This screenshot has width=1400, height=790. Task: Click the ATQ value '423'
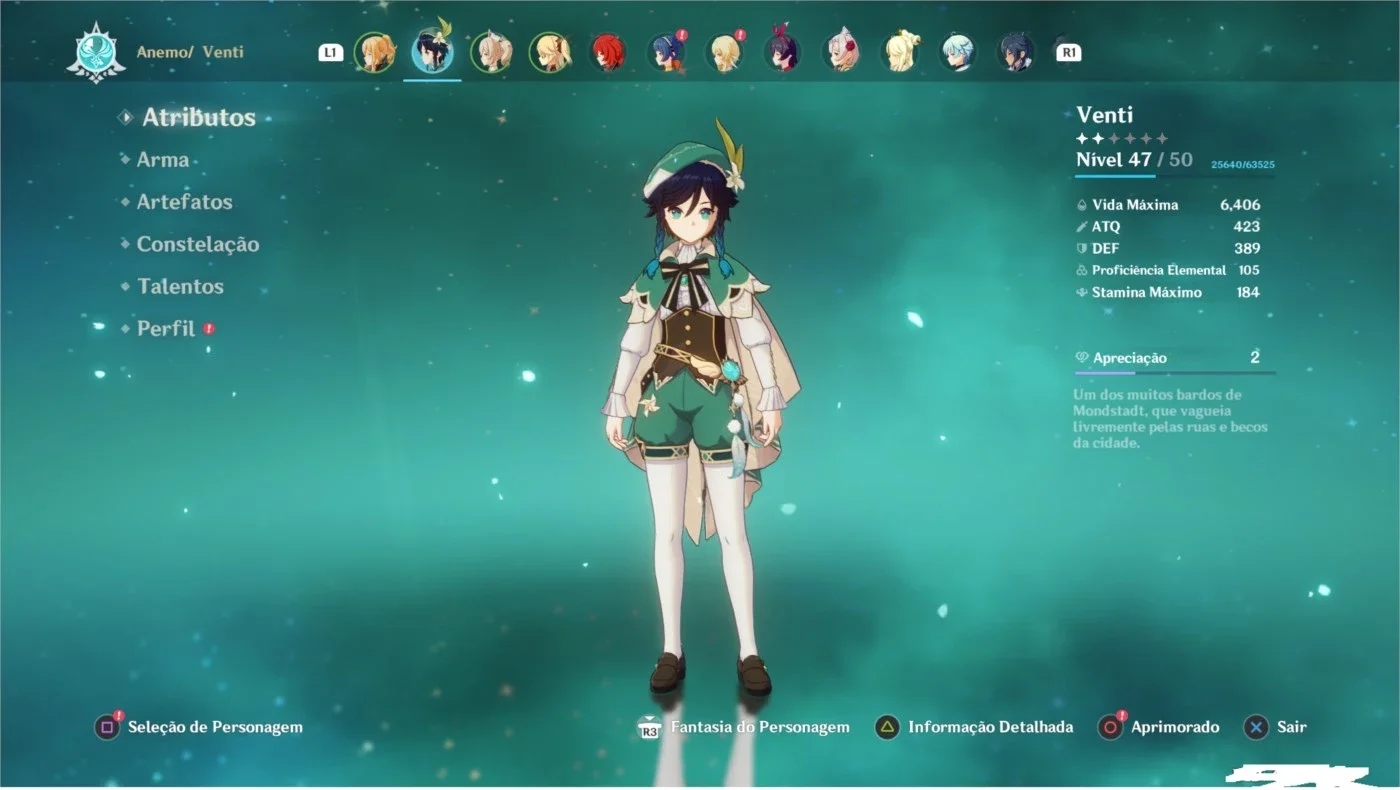(1247, 227)
